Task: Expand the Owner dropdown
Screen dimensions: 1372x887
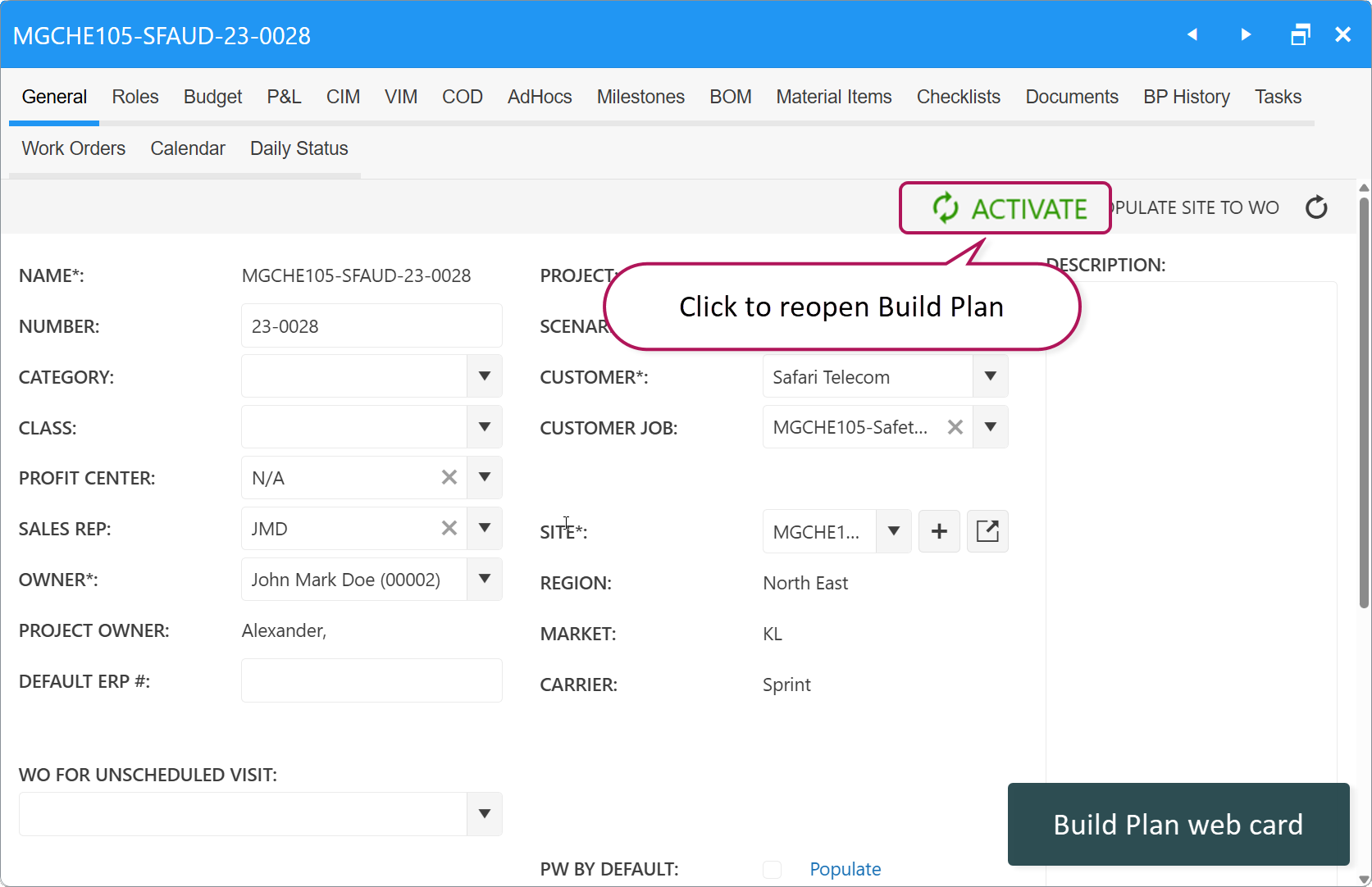Action: pos(485,580)
